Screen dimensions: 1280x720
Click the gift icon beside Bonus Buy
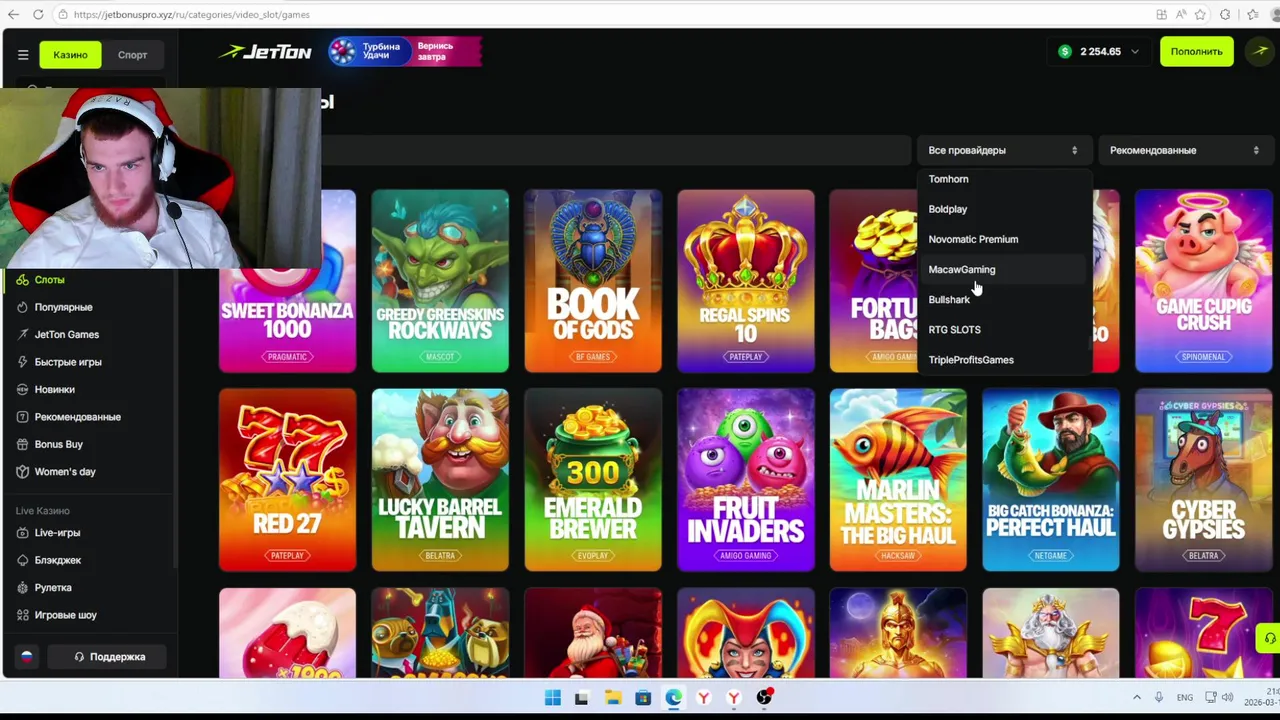click(x=23, y=444)
